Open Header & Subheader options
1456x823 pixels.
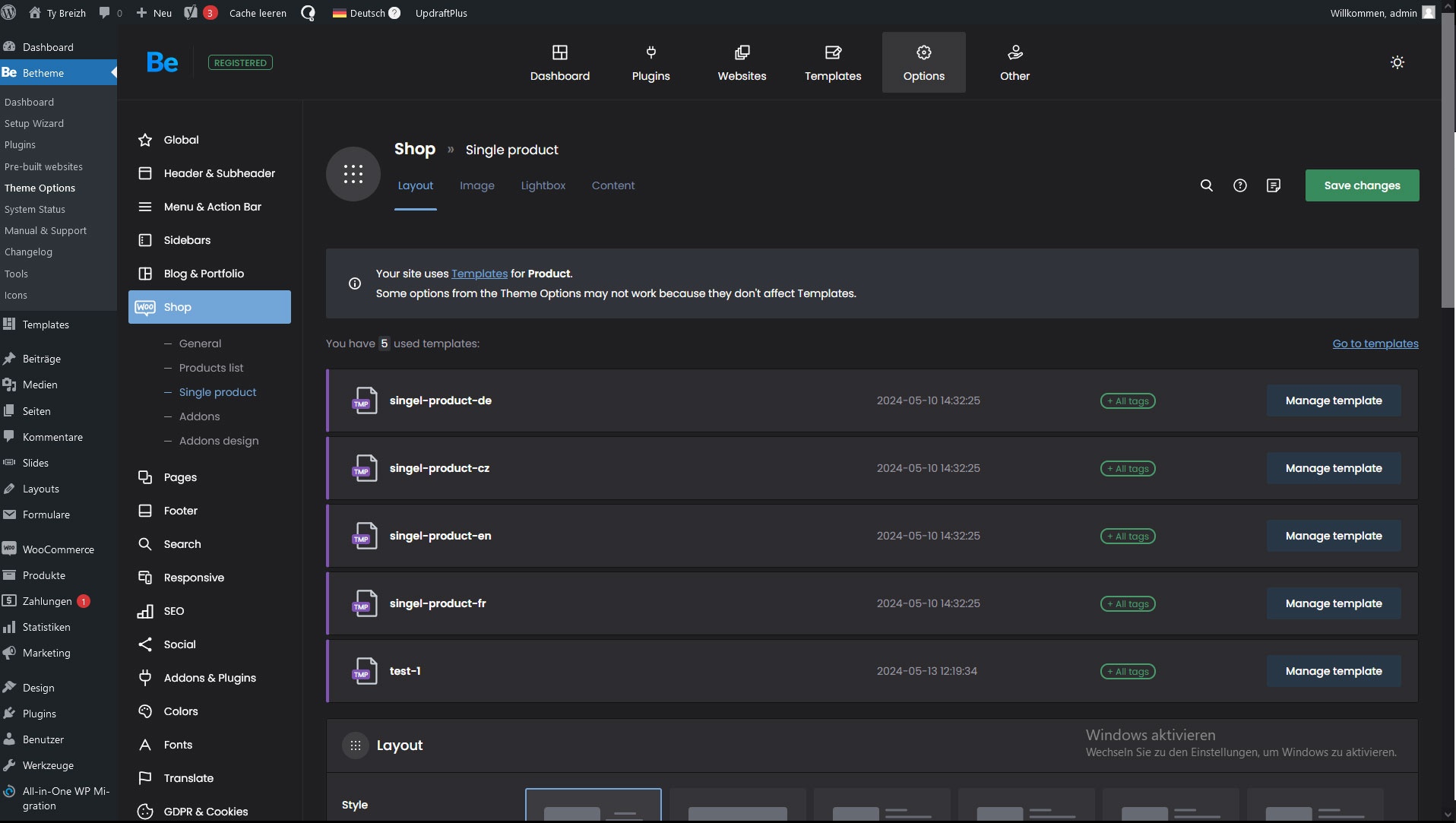click(210, 173)
